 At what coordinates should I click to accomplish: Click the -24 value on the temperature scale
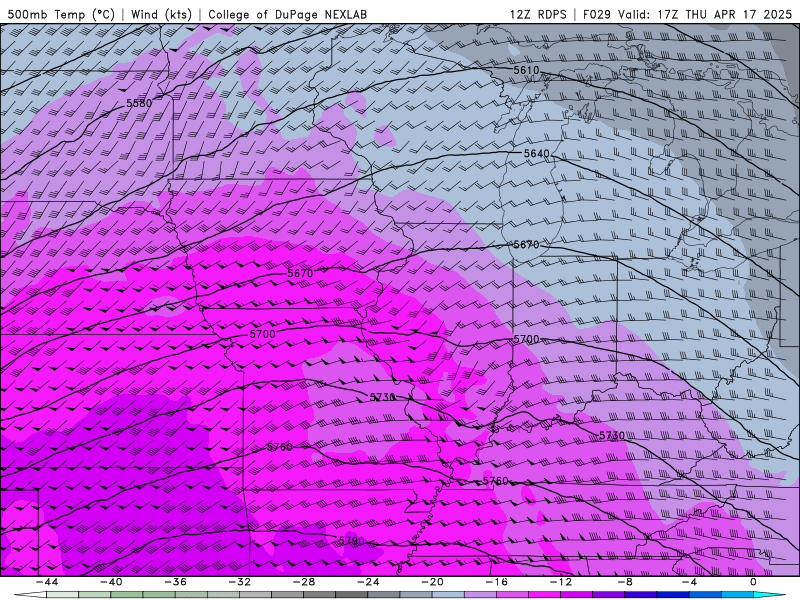coord(368,582)
